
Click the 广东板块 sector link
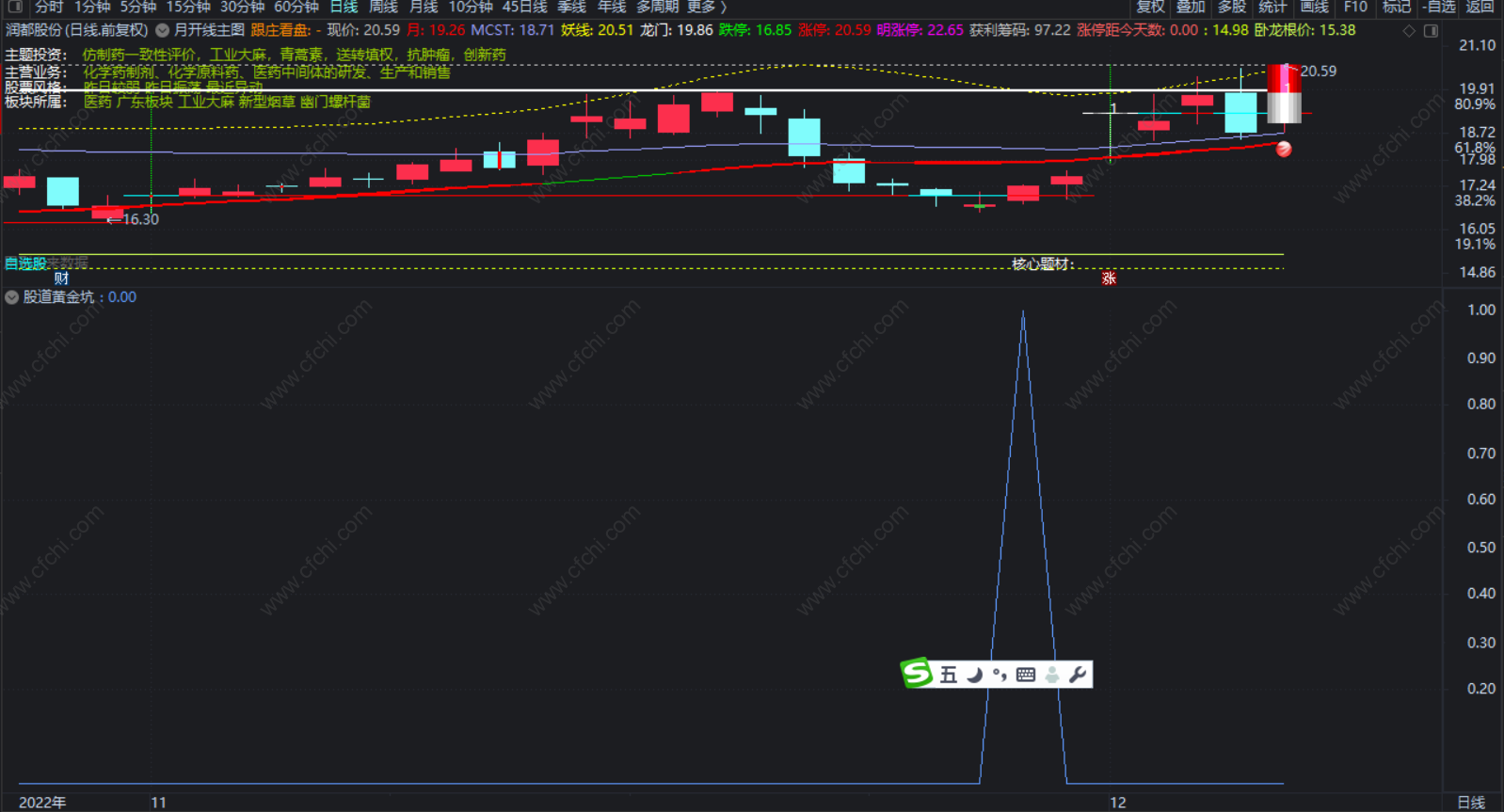[145, 102]
